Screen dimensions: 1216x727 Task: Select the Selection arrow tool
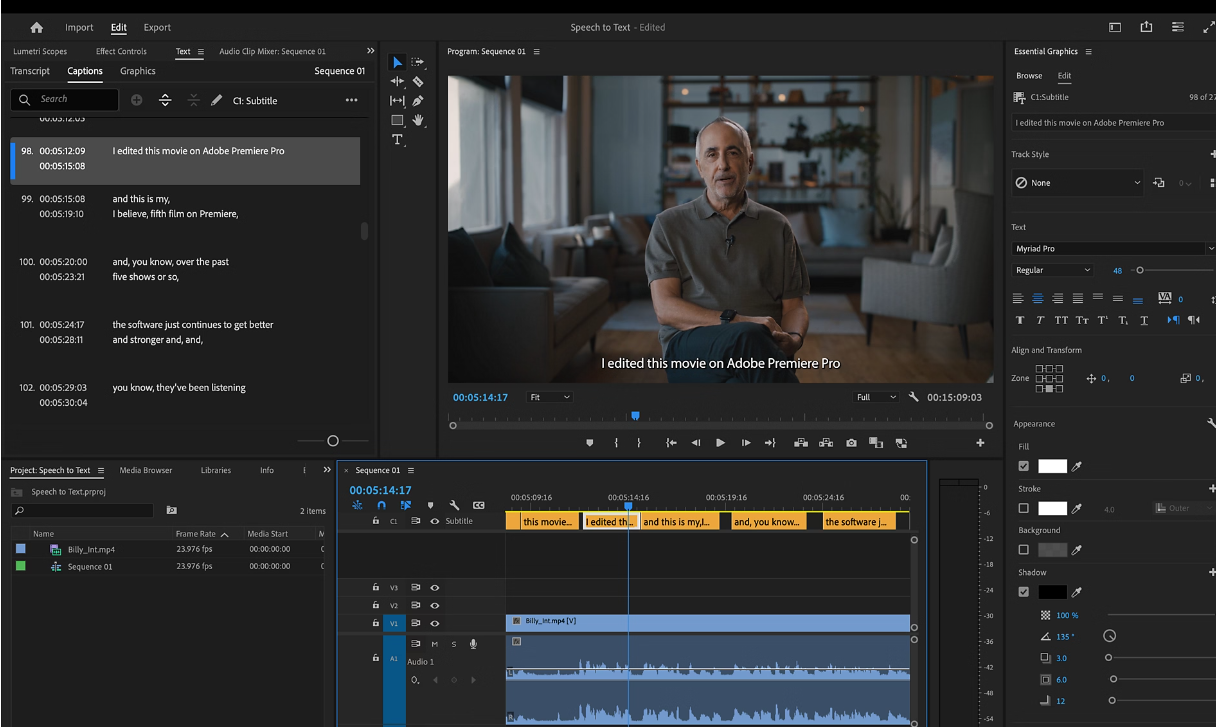(x=397, y=62)
